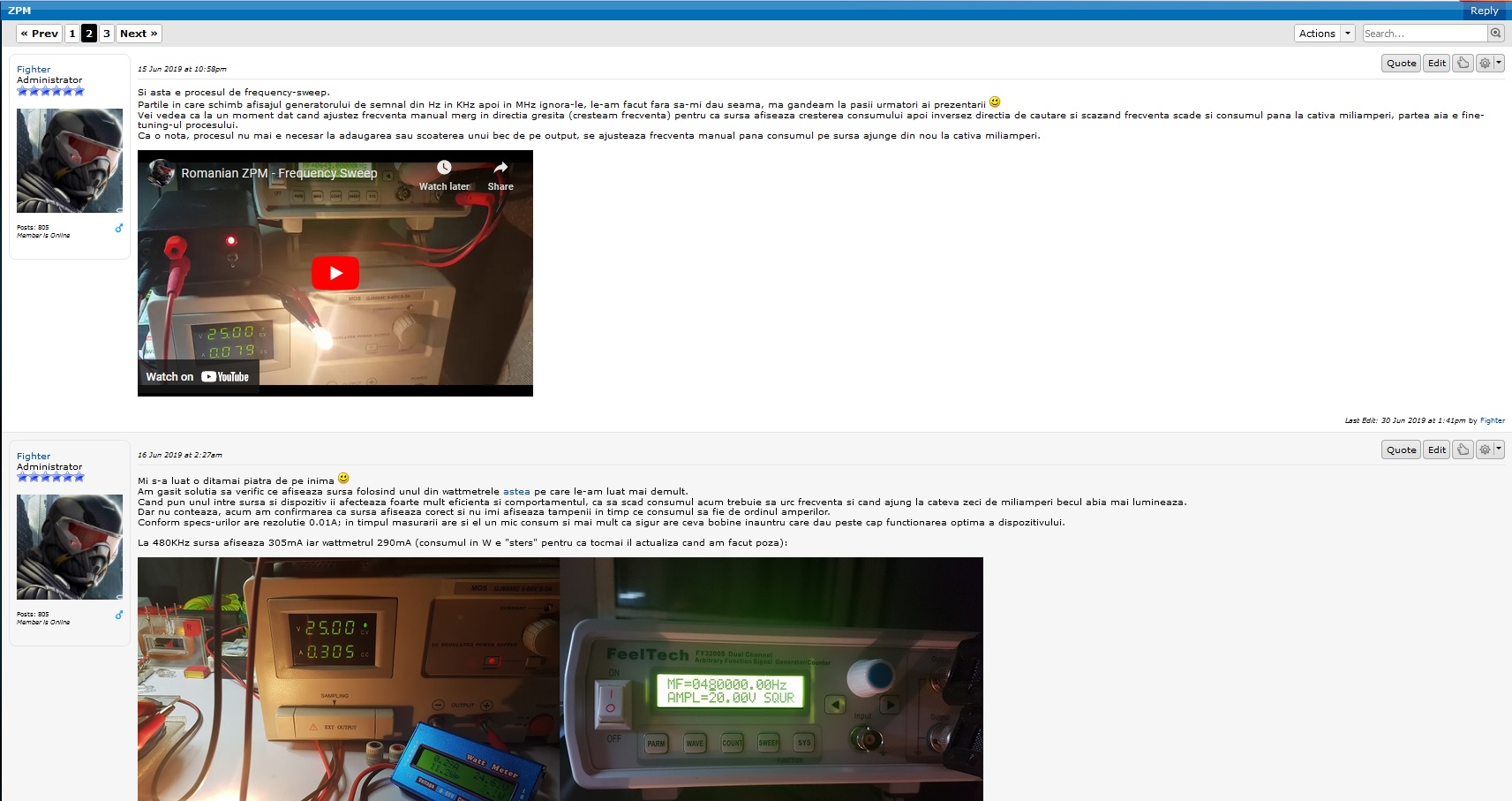Screen dimensions: 1512x801
Task: Expand the Actions dropdown arrow
Action: click(1348, 34)
